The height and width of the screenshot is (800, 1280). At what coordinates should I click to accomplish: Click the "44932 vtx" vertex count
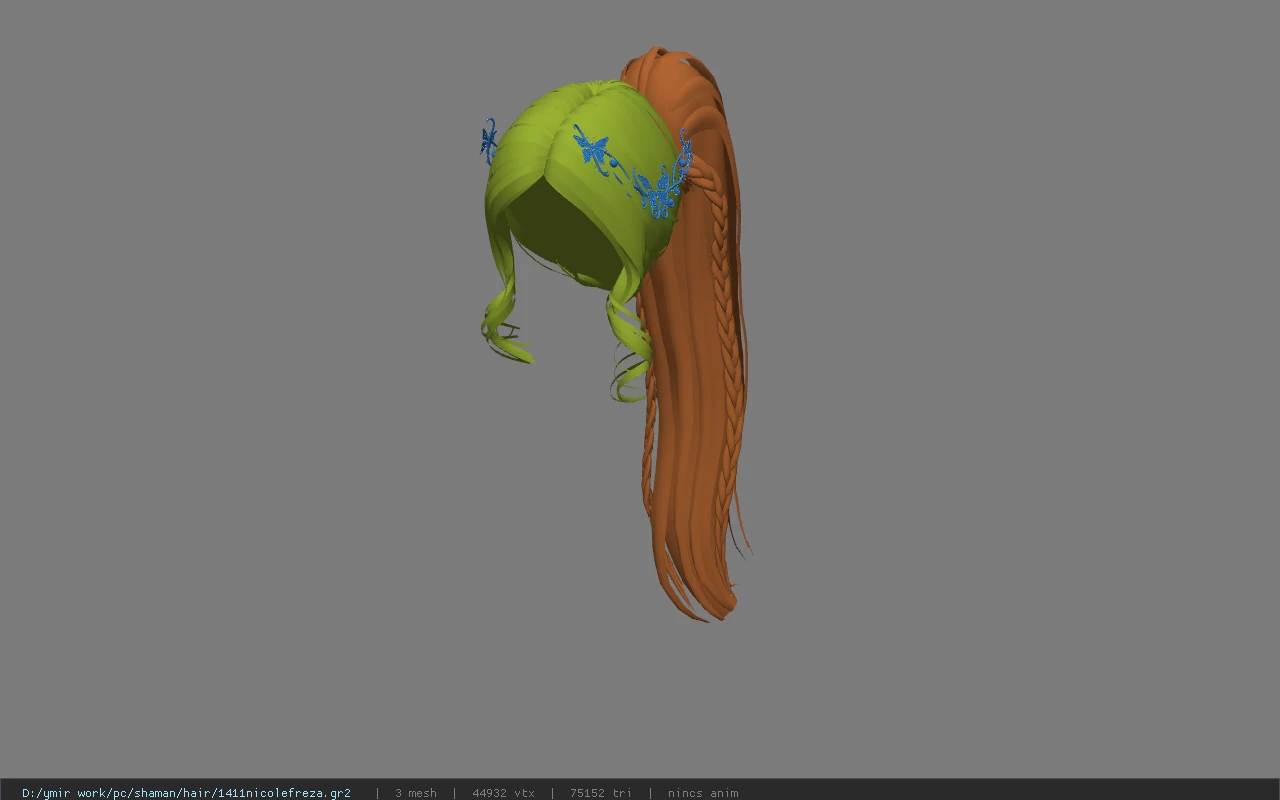pyautogui.click(x=503, y=793)
